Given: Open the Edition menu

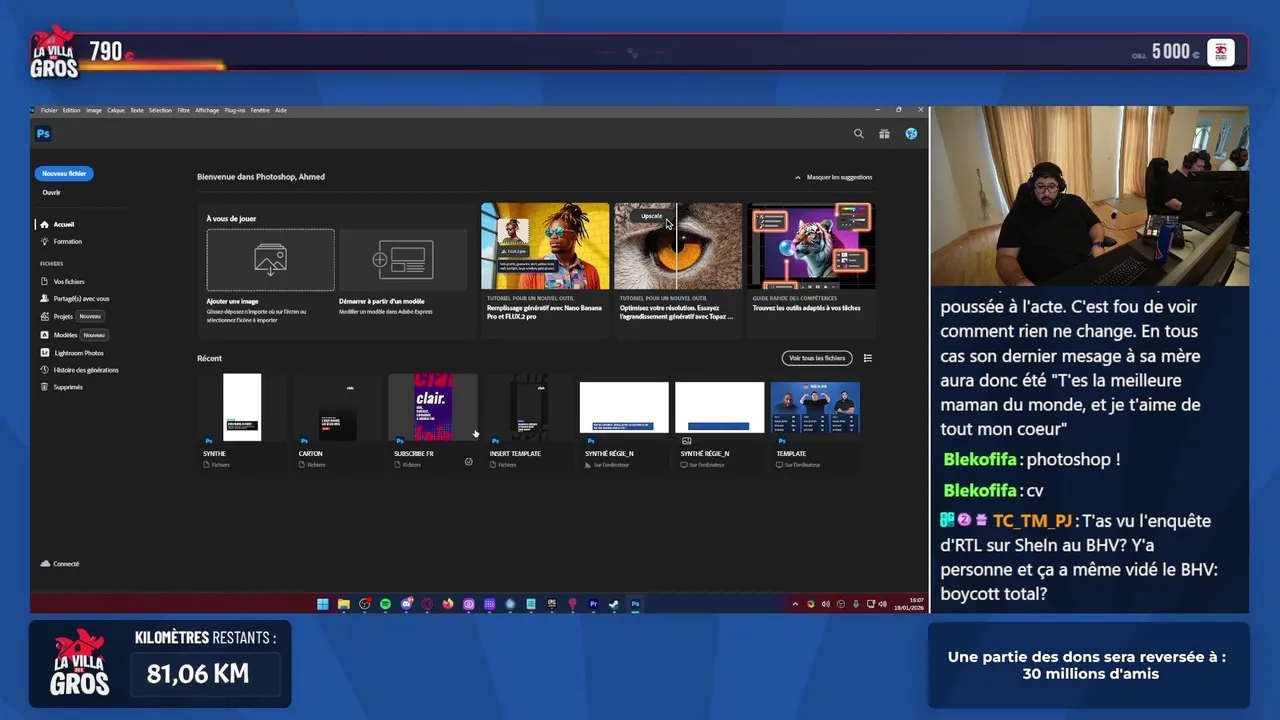Looking at the screenshot, I should click(71, 110).
